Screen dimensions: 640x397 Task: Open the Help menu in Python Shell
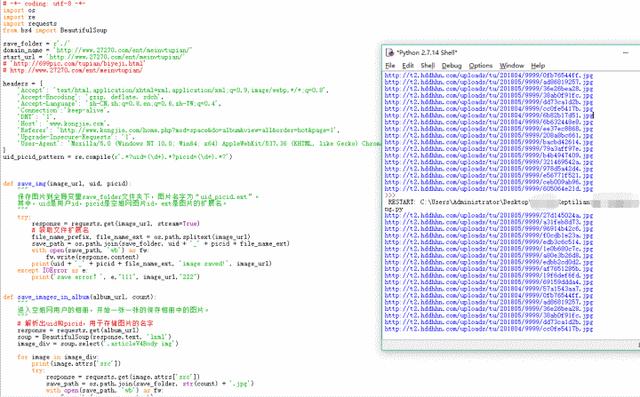538,66
